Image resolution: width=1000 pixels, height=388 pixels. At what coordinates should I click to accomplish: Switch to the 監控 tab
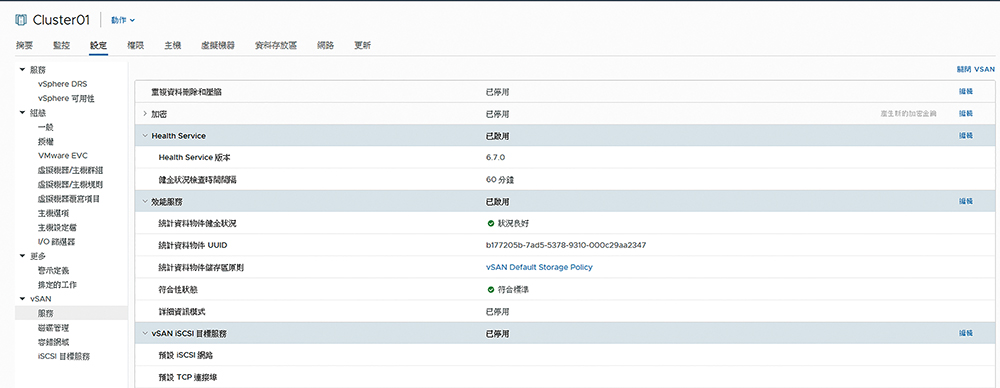point(62,45)
